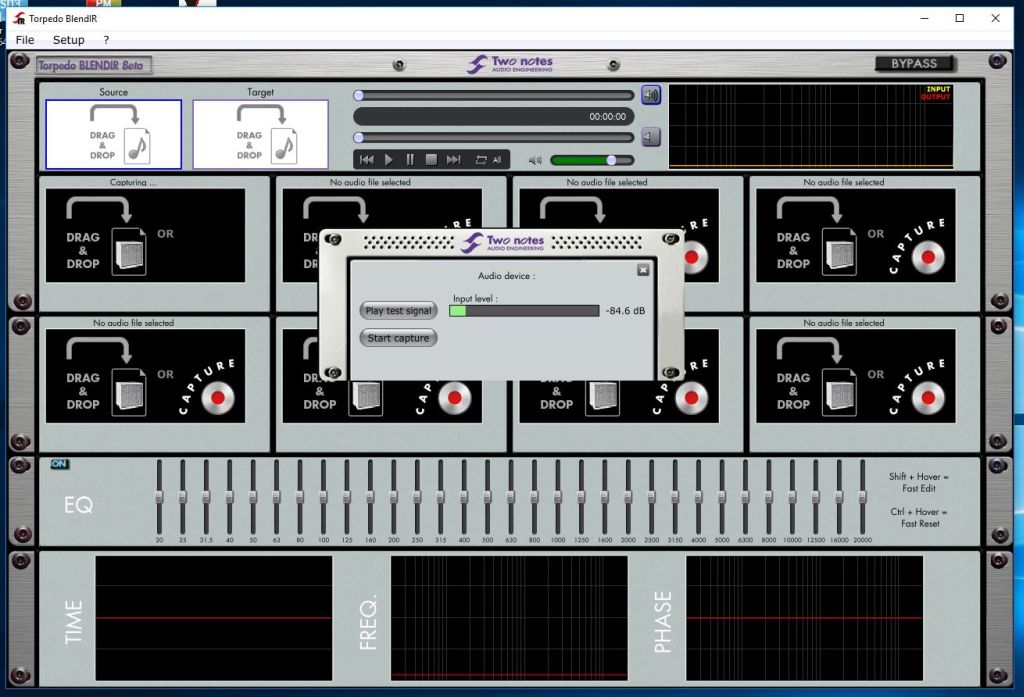Screen dimensions: 1024x697
Task: Click cabinet file icon in Capturing slot
Action: [129, 251]
